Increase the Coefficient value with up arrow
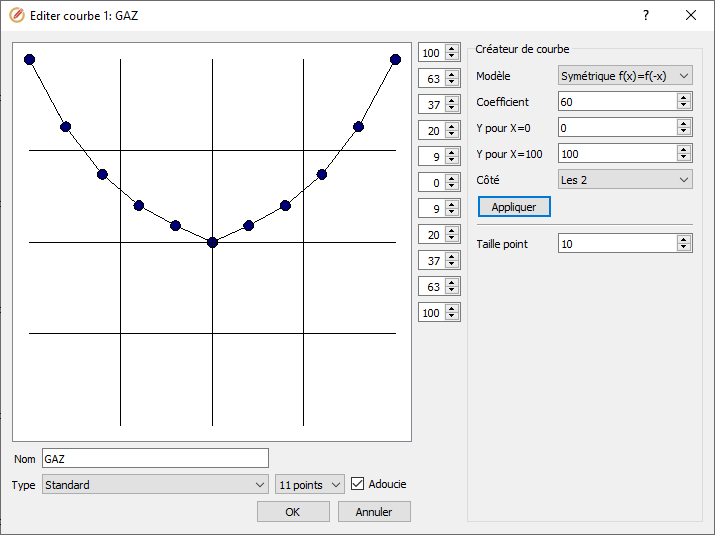 (684, 98)
